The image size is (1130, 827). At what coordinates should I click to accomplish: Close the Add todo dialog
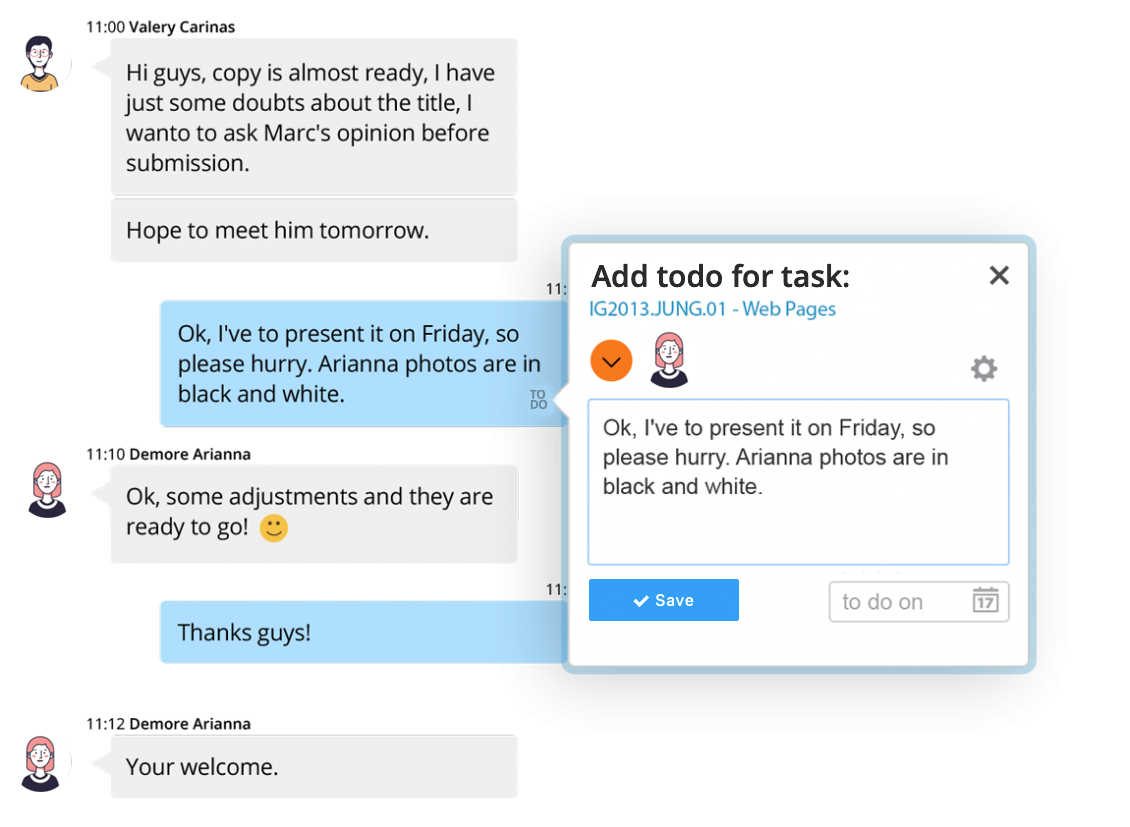998,276
